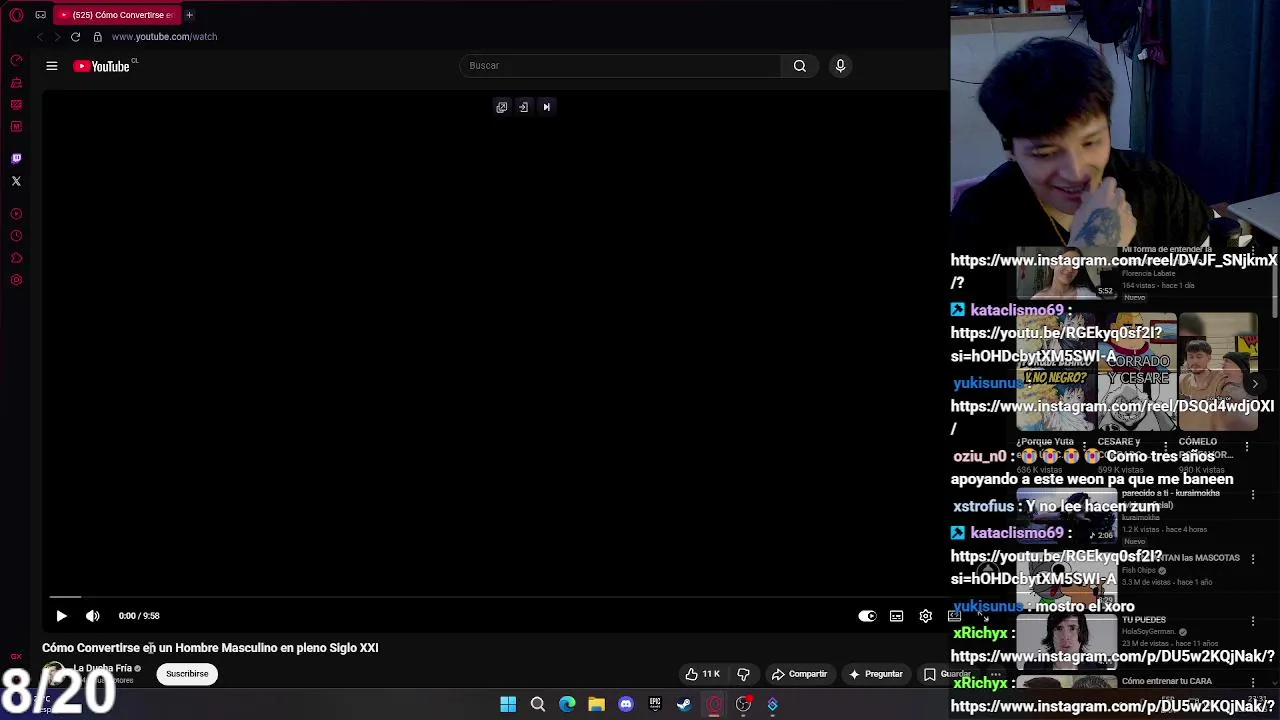Open a new browser tab
Image resolution: width=1280 pixels, height=720 pixels.
pos(189,15)
